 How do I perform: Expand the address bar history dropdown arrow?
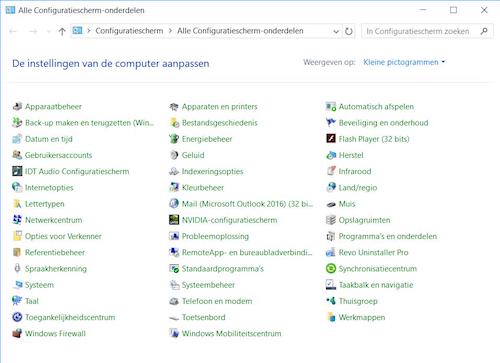(x=336, y=31)
